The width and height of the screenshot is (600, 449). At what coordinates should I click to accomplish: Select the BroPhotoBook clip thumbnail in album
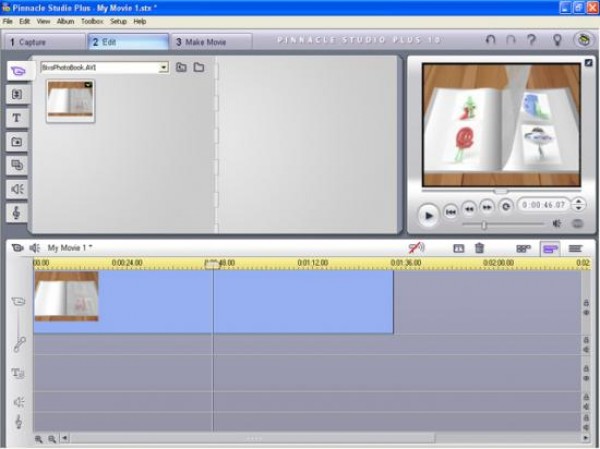point(71,101)
